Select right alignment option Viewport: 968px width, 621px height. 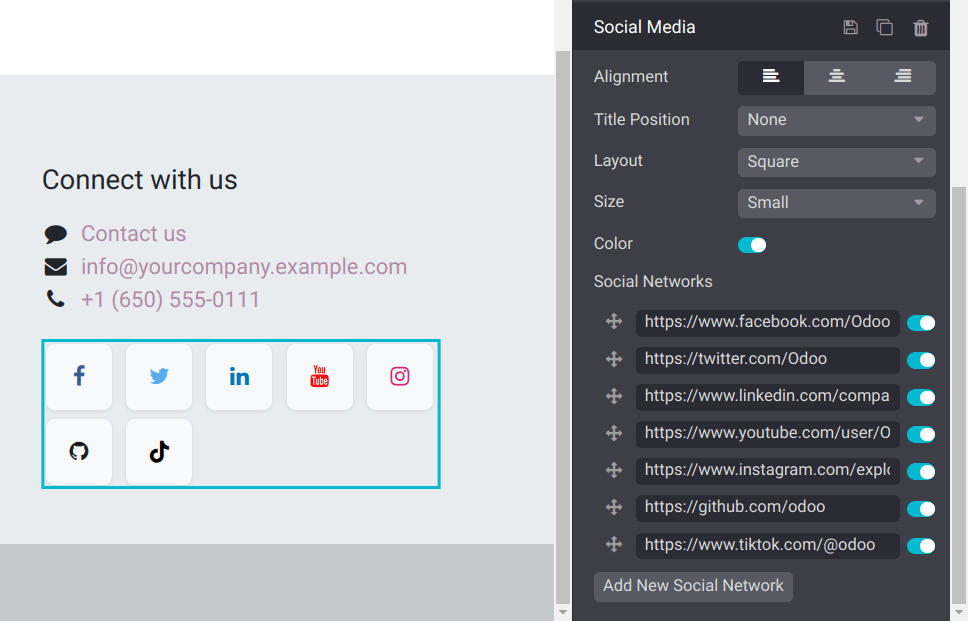click(903, 77)
